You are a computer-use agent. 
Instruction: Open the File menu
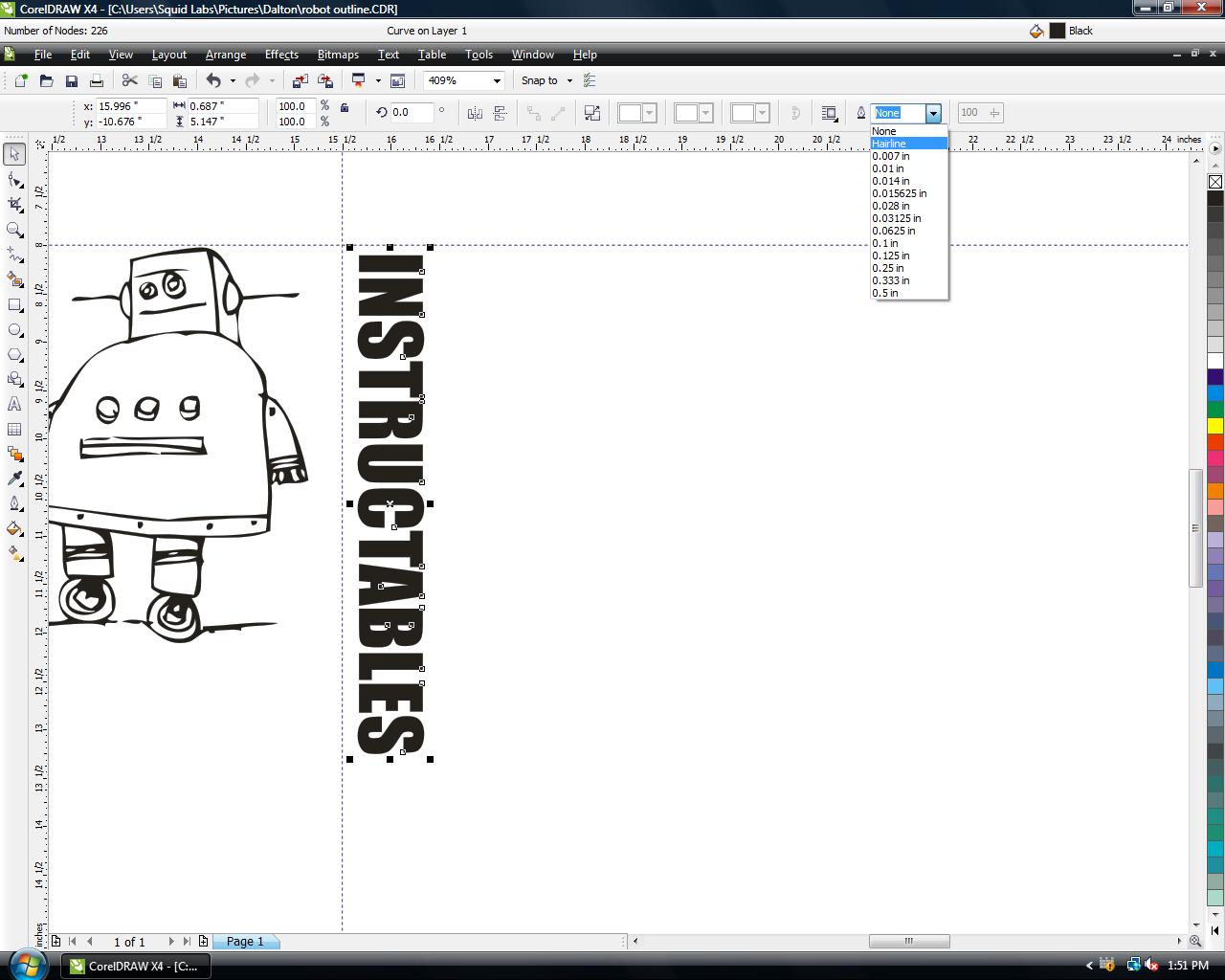coord(43,55)
